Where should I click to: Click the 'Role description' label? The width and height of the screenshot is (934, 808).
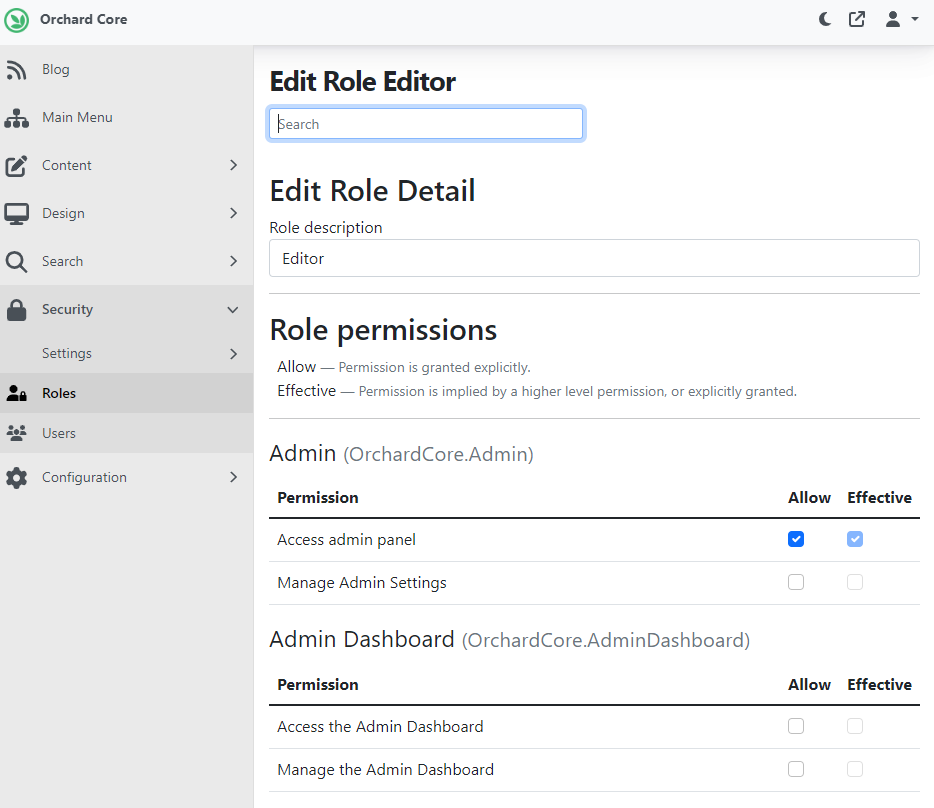point(326,228)
